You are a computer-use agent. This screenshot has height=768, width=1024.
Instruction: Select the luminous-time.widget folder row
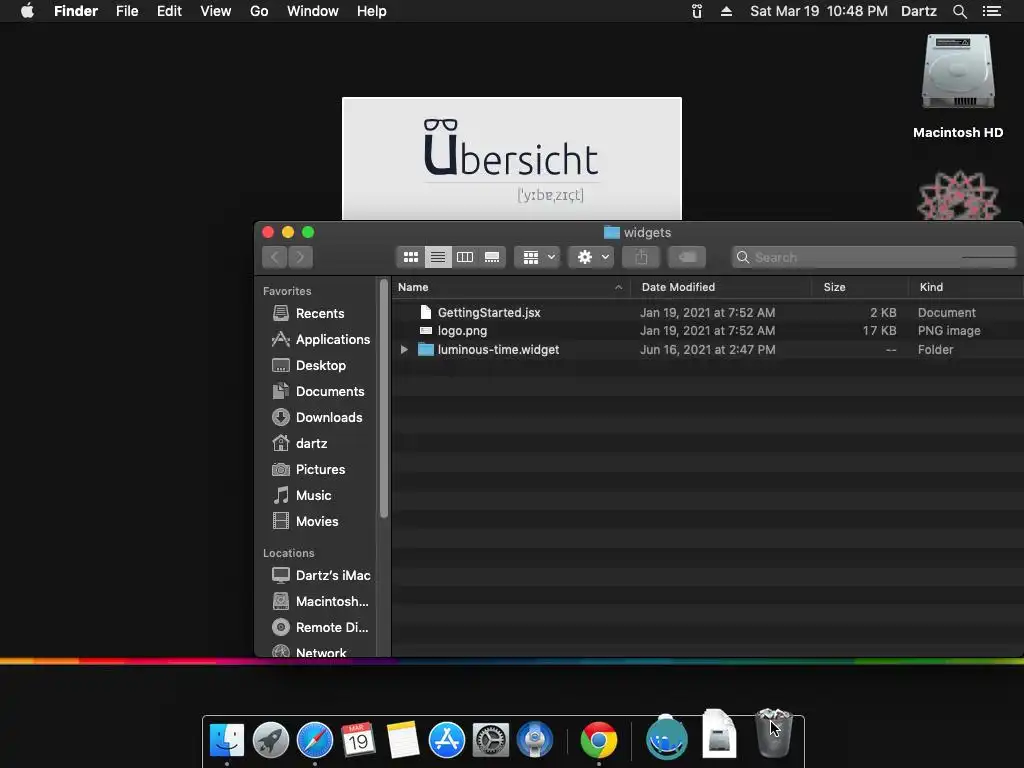[707, 349]
